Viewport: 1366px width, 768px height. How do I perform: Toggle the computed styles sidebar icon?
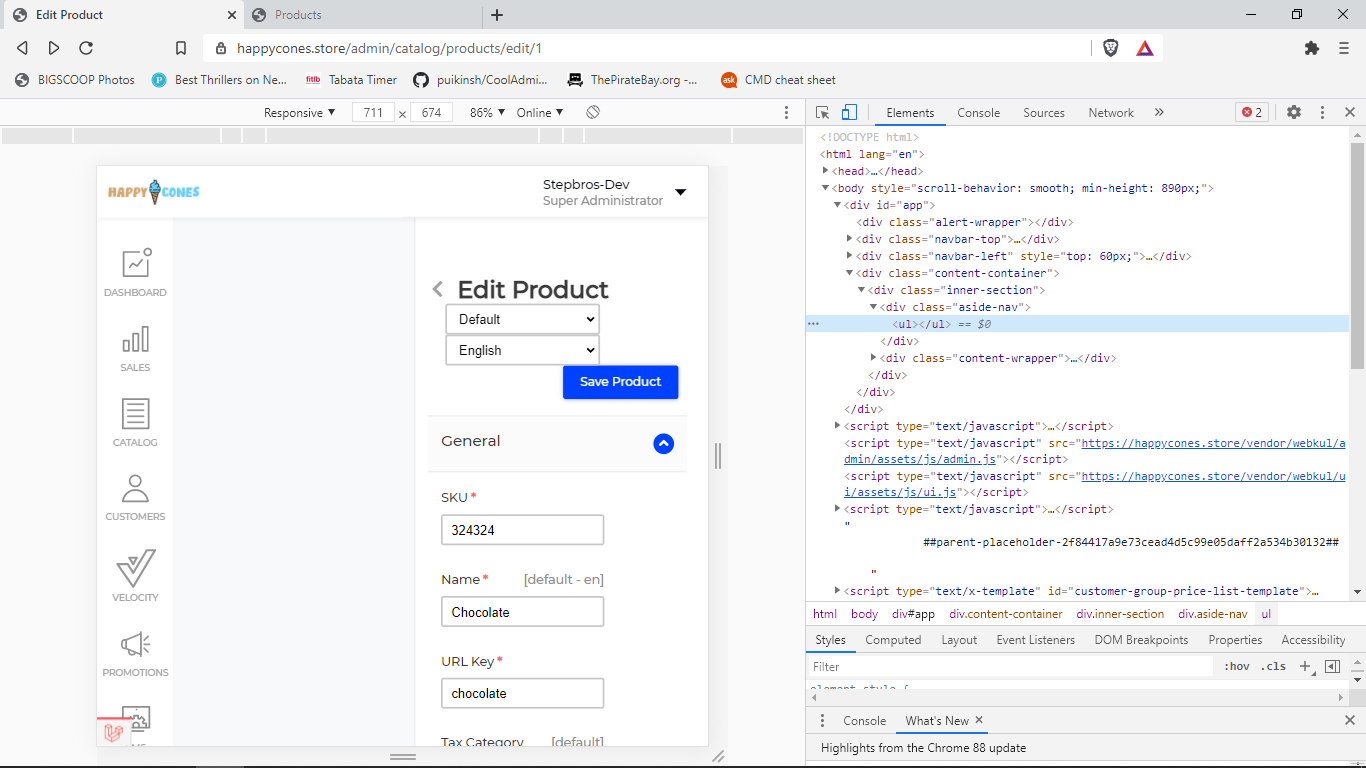1332,666
